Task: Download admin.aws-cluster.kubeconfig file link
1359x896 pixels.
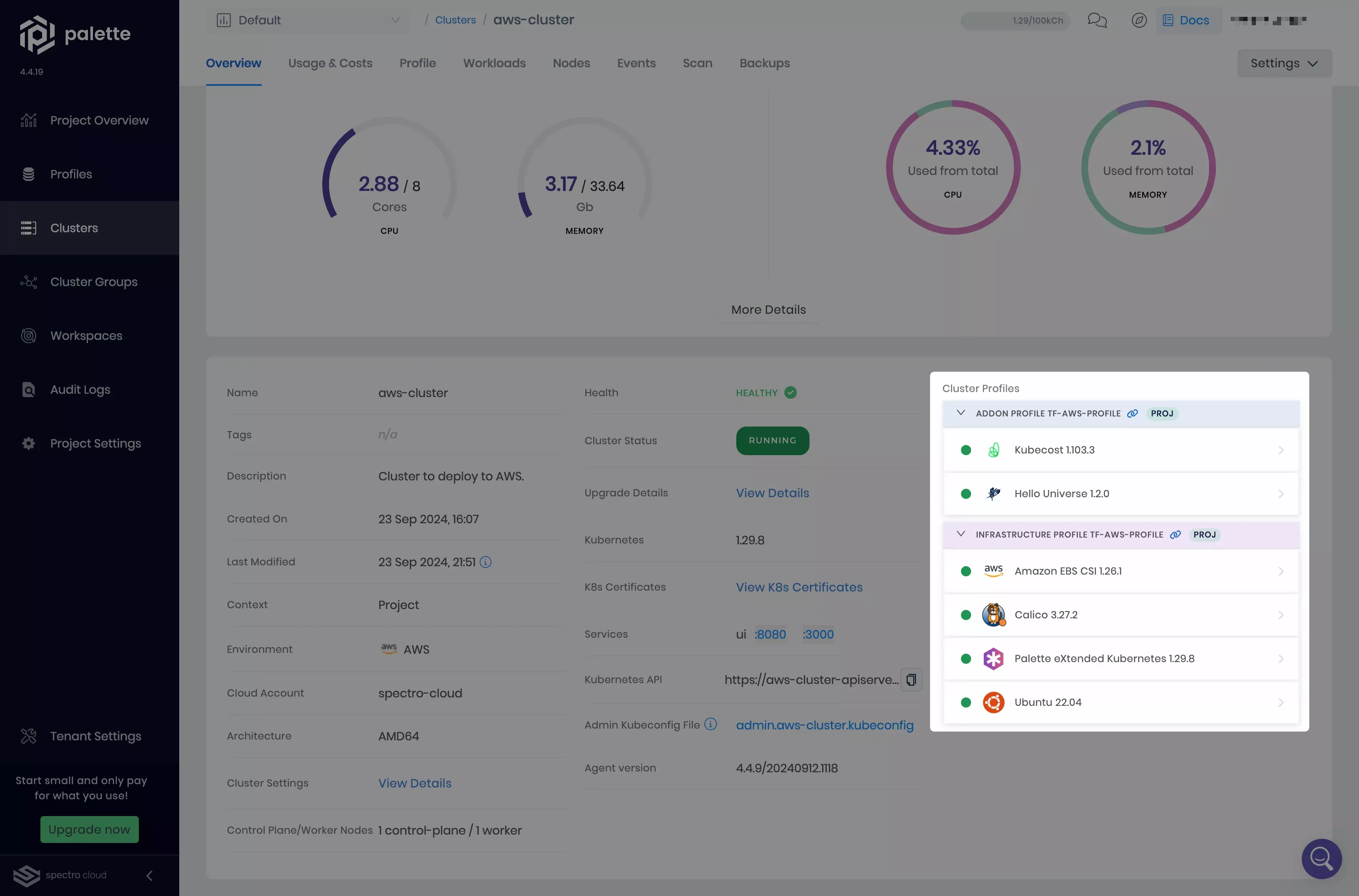Action: coord(824,724)
